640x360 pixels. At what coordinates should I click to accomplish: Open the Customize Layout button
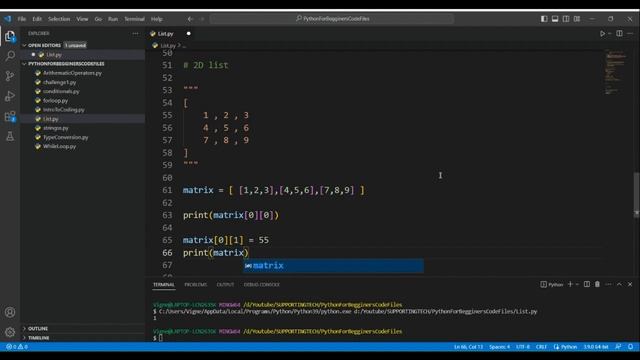577,19
